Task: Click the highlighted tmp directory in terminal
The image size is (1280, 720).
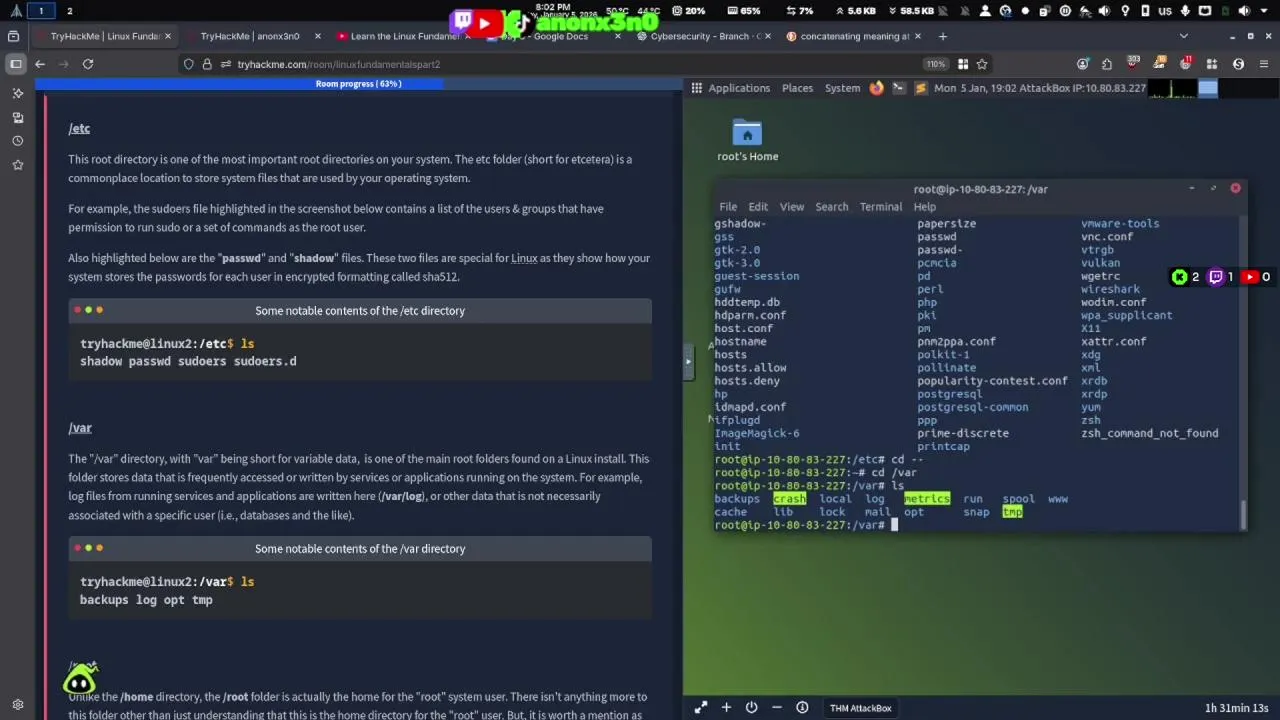Action: coord(1012,512)
